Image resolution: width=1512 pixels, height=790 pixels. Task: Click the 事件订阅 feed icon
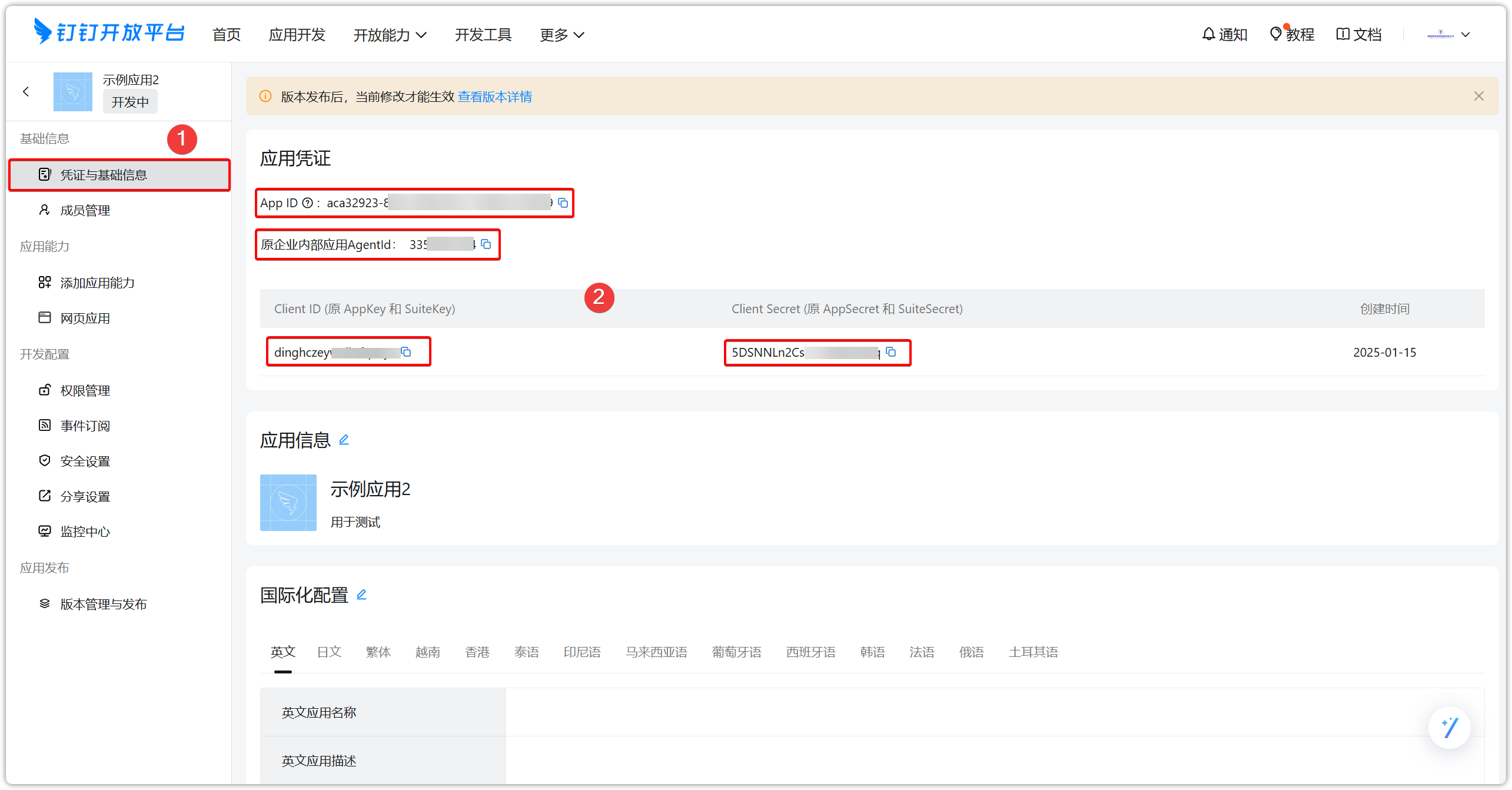click(45, 426)
